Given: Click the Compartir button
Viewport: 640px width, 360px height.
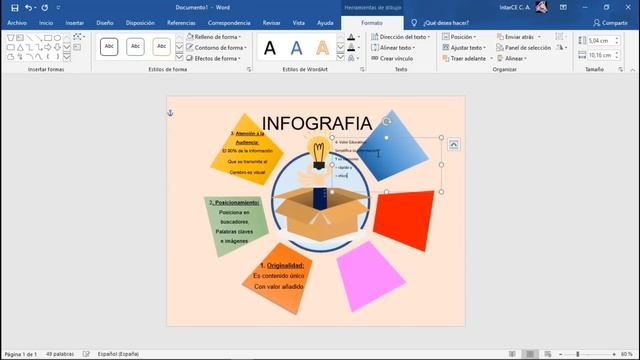Looking at the screenshot, I should 611,23.
